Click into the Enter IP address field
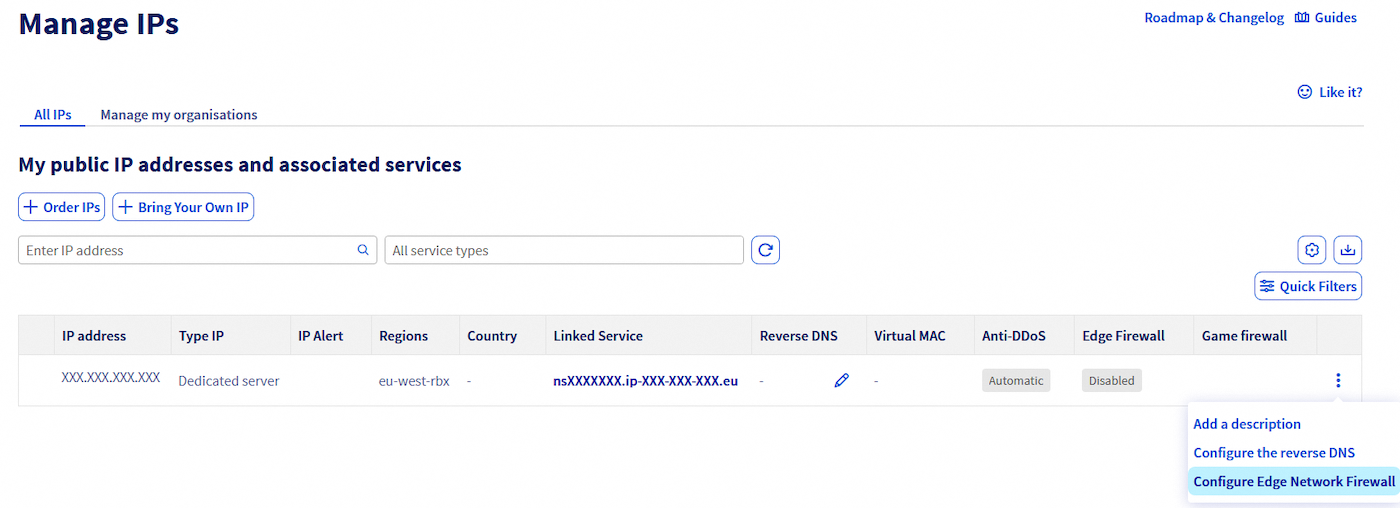Image resolution: width=1400 pixels, height=508 pixels. coord(188,250)
